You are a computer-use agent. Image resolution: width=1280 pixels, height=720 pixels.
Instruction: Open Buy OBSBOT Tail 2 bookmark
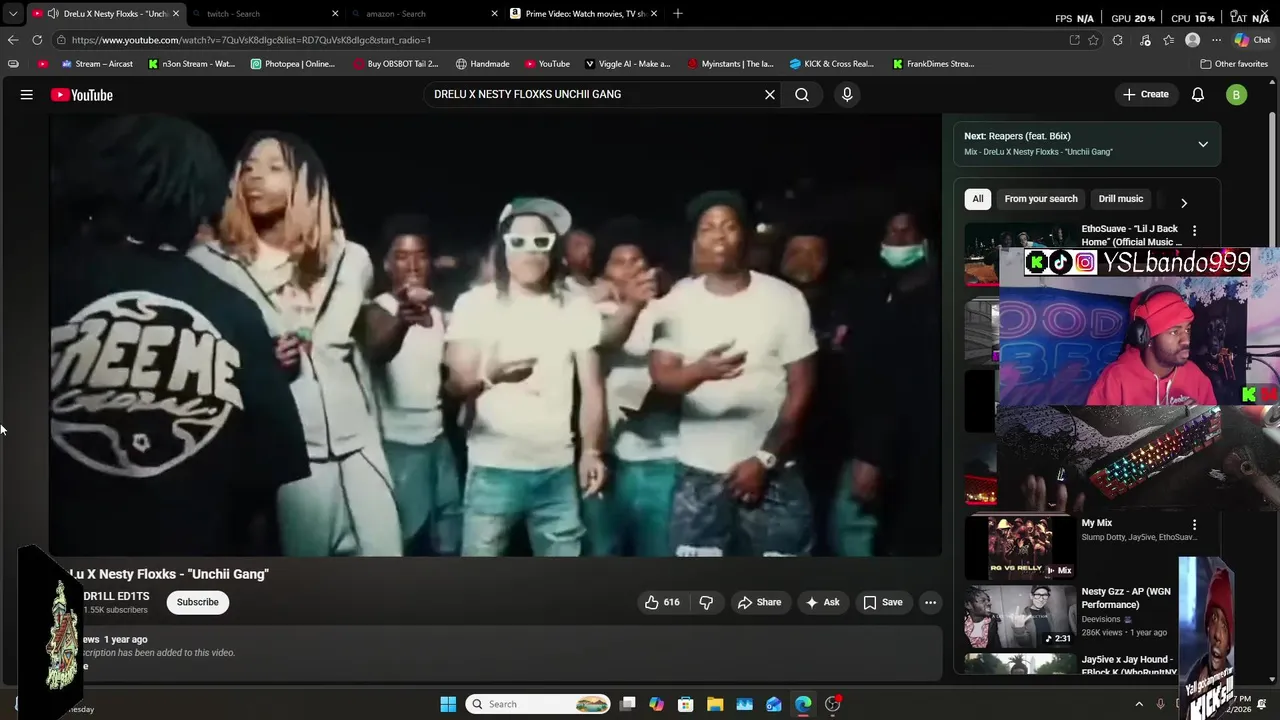tap(396, 64)
